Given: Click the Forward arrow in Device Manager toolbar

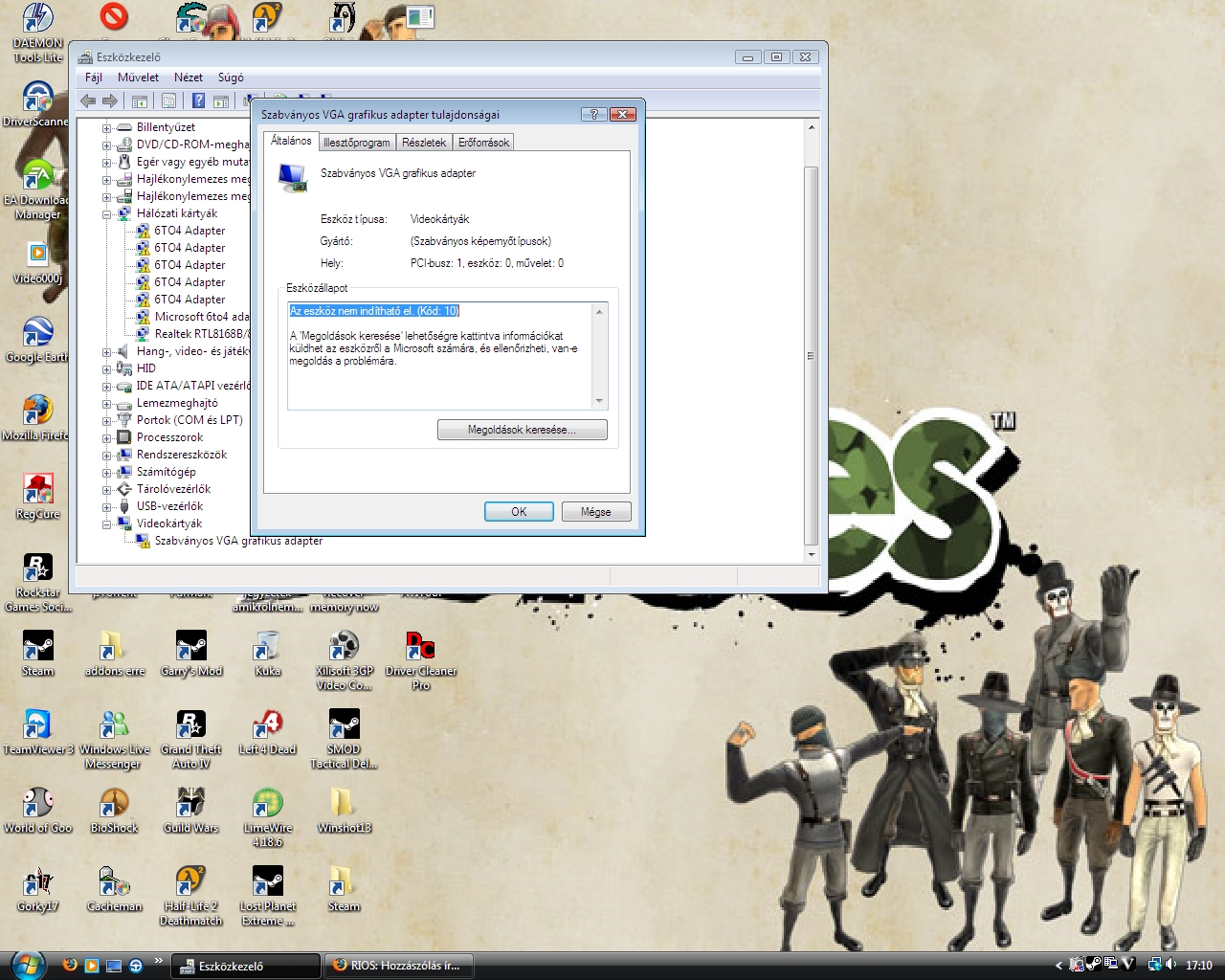Looking at the screenshot, I should click(110, 100).
